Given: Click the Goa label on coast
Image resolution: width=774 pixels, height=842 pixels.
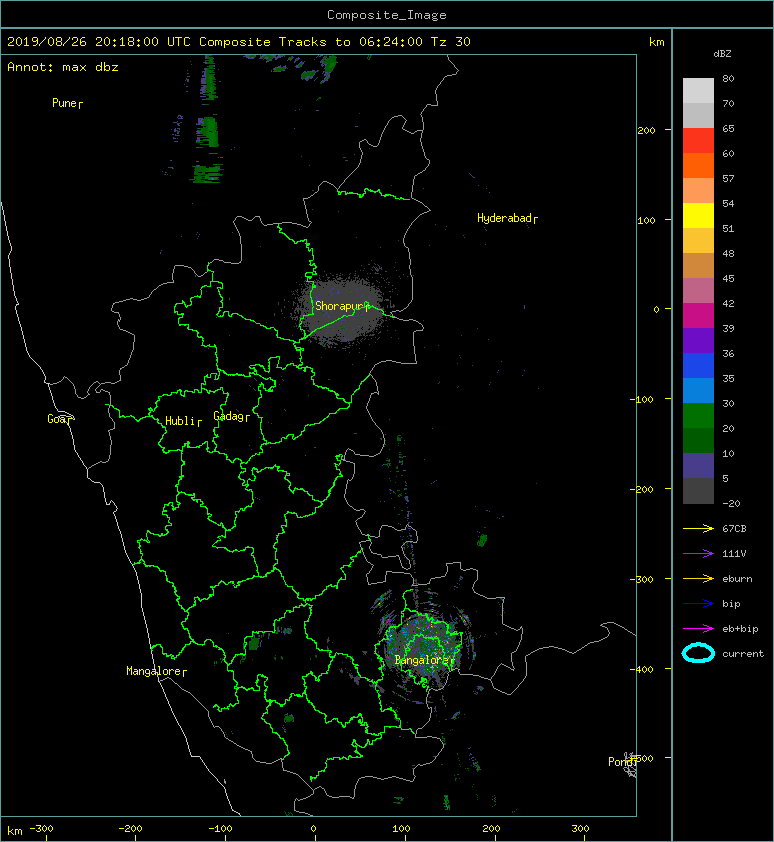Looking at the screenshot, I should click(59, 419).
